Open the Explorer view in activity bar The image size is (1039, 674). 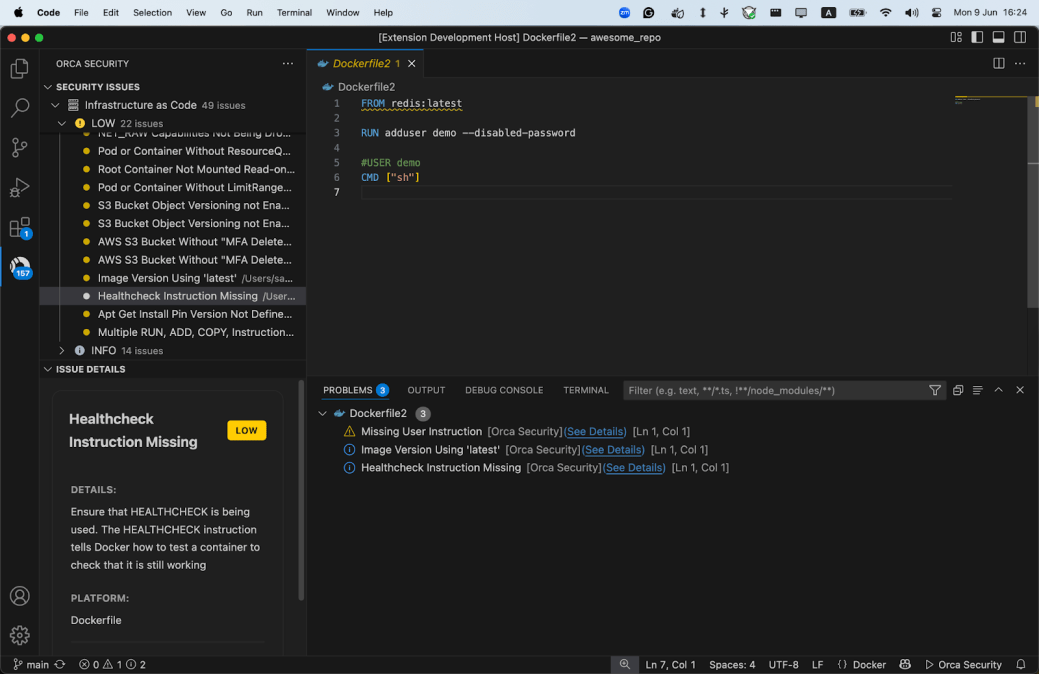click(x=20, y=68)
